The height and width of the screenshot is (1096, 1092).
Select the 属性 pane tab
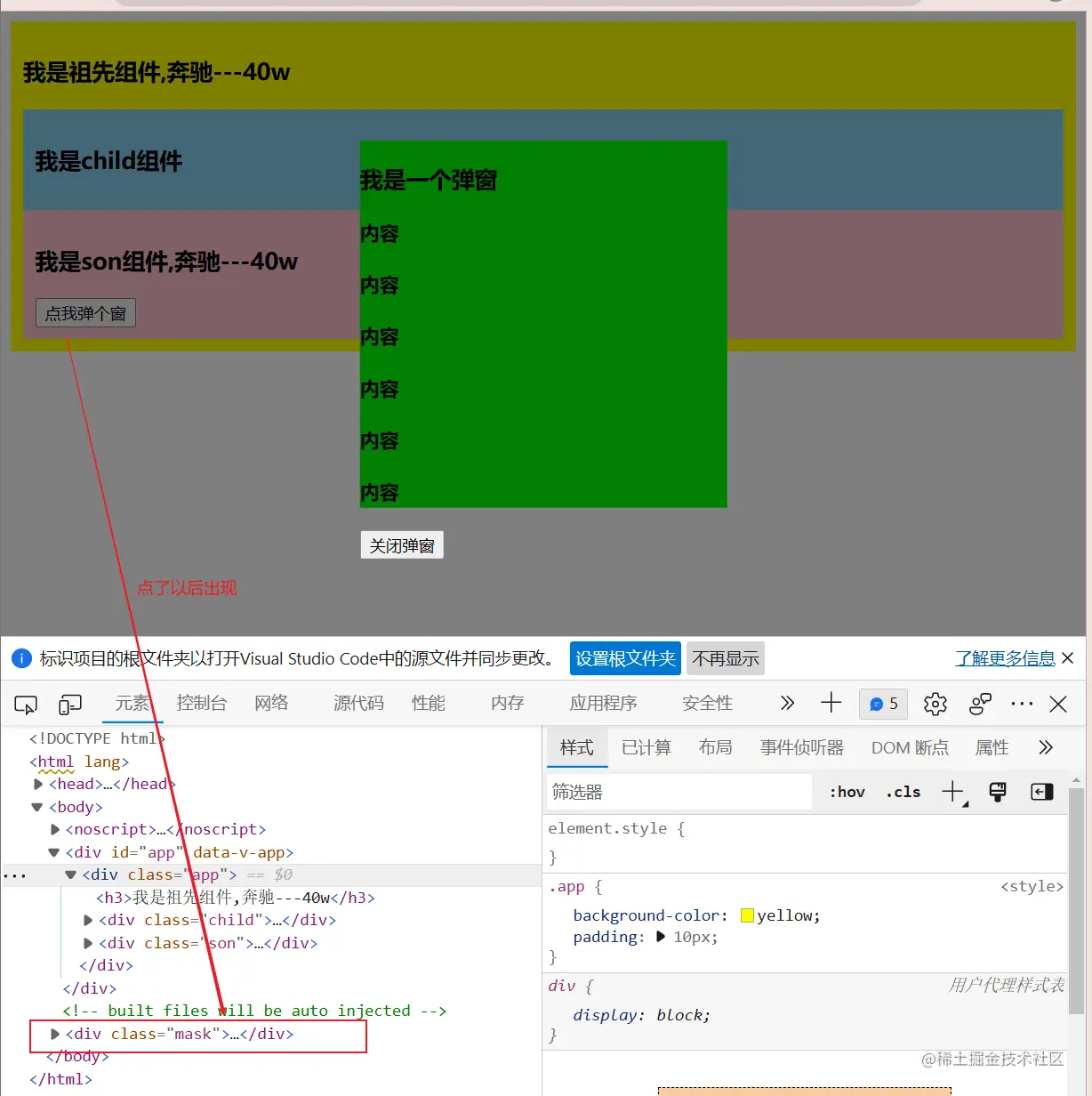[992, 747]
